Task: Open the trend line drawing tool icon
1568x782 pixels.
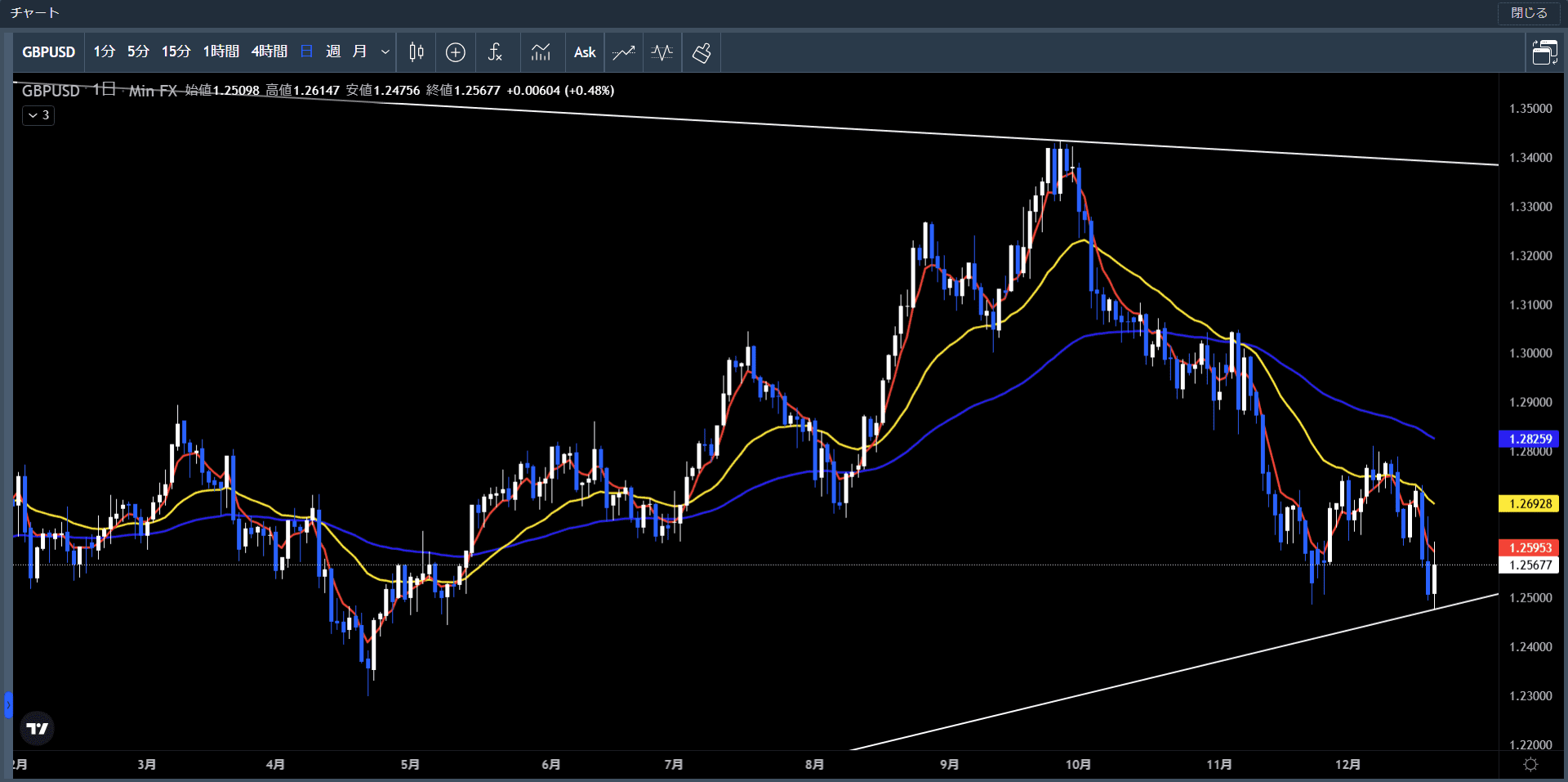Action: point(624,52)
